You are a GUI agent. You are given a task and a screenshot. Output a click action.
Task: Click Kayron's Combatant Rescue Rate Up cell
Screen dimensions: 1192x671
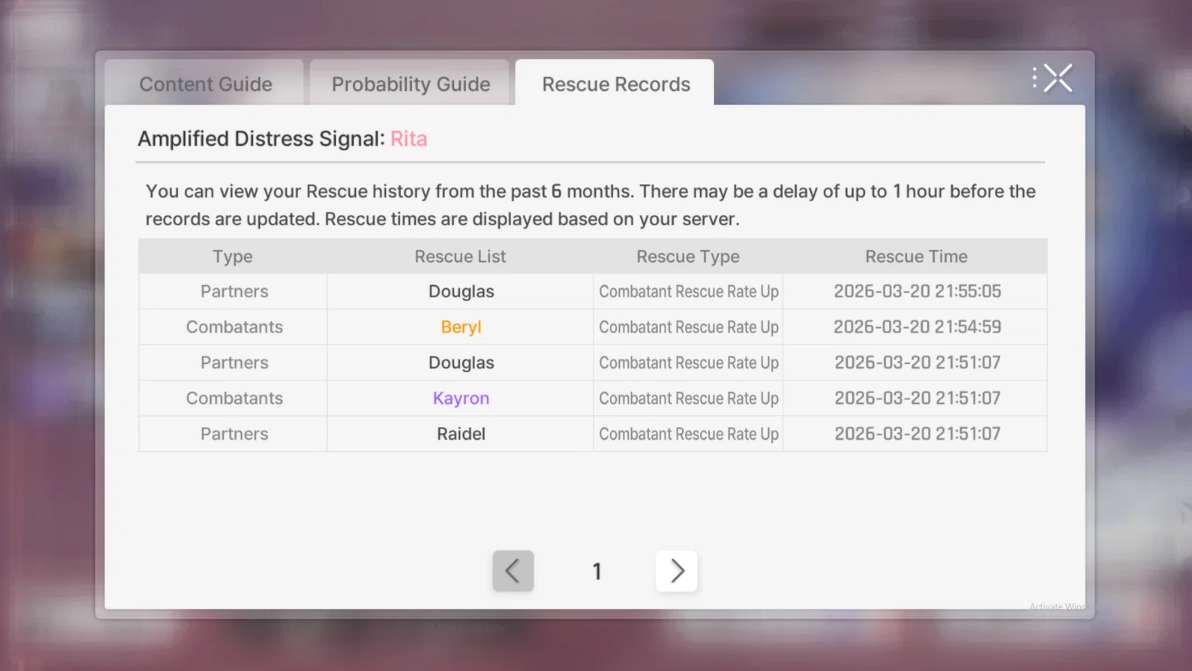point(689,398)
